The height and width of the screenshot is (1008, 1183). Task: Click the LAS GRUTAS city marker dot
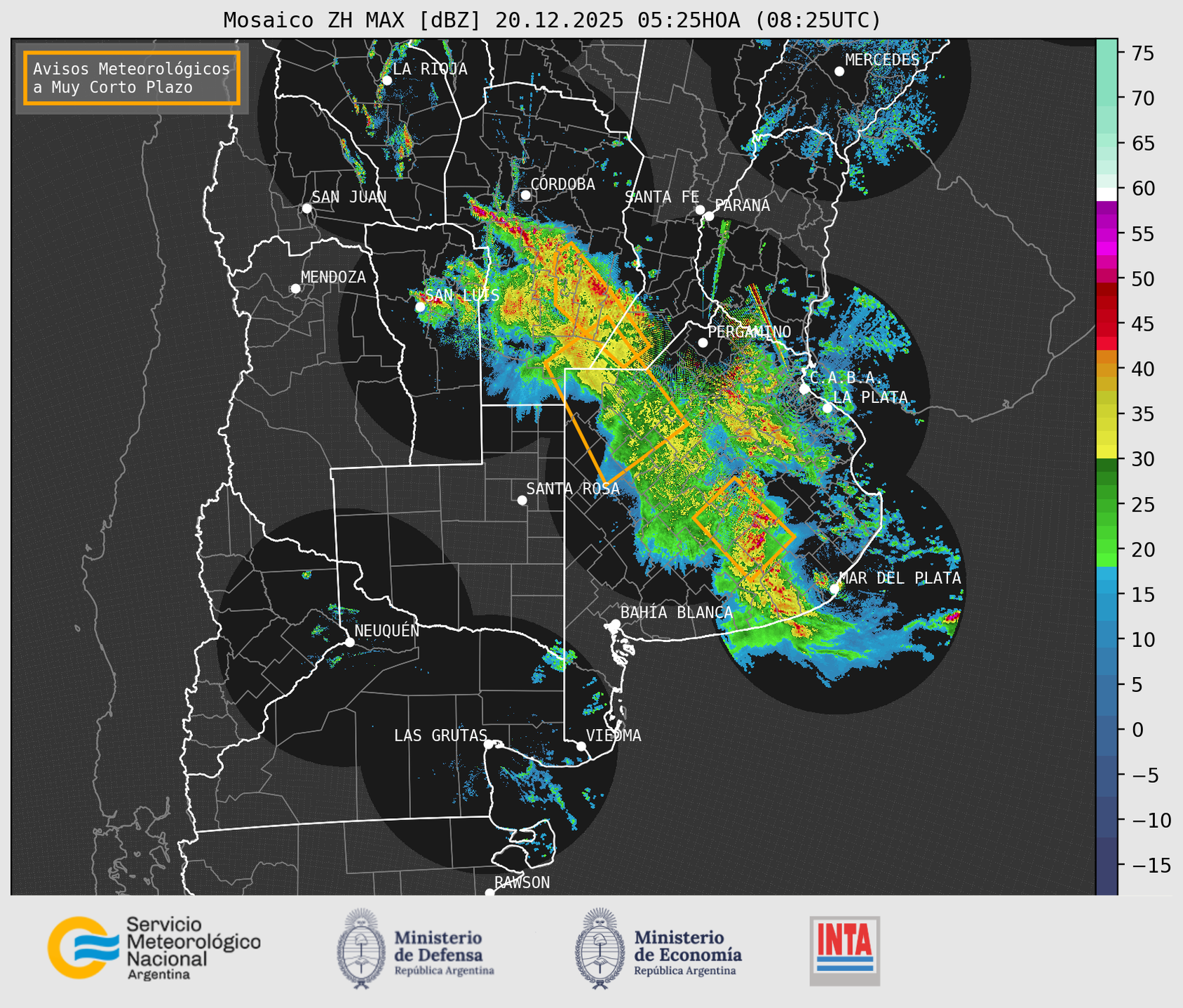pyautogui.click(x=488, y=744)
